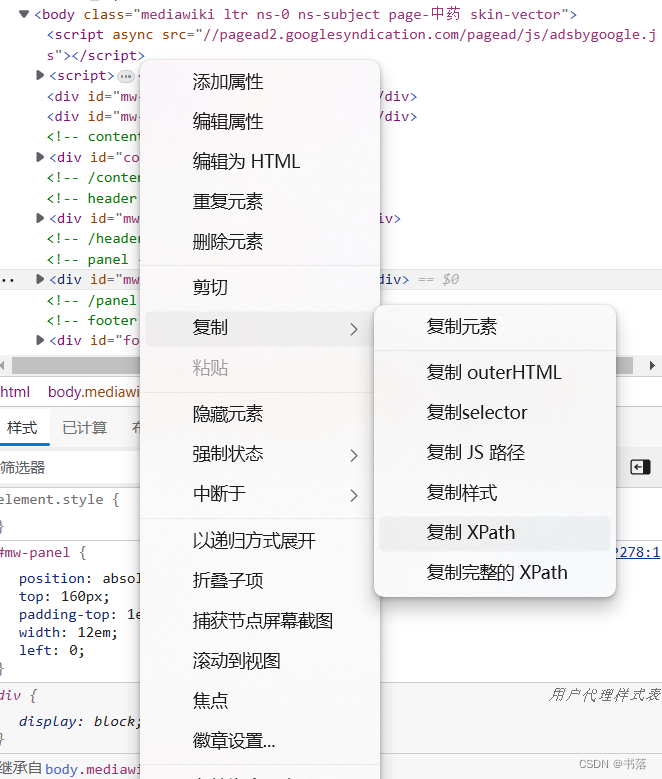Choose 焦点 menu entry
Viewport: 662px width, 779px height.
tap(260, 701)
